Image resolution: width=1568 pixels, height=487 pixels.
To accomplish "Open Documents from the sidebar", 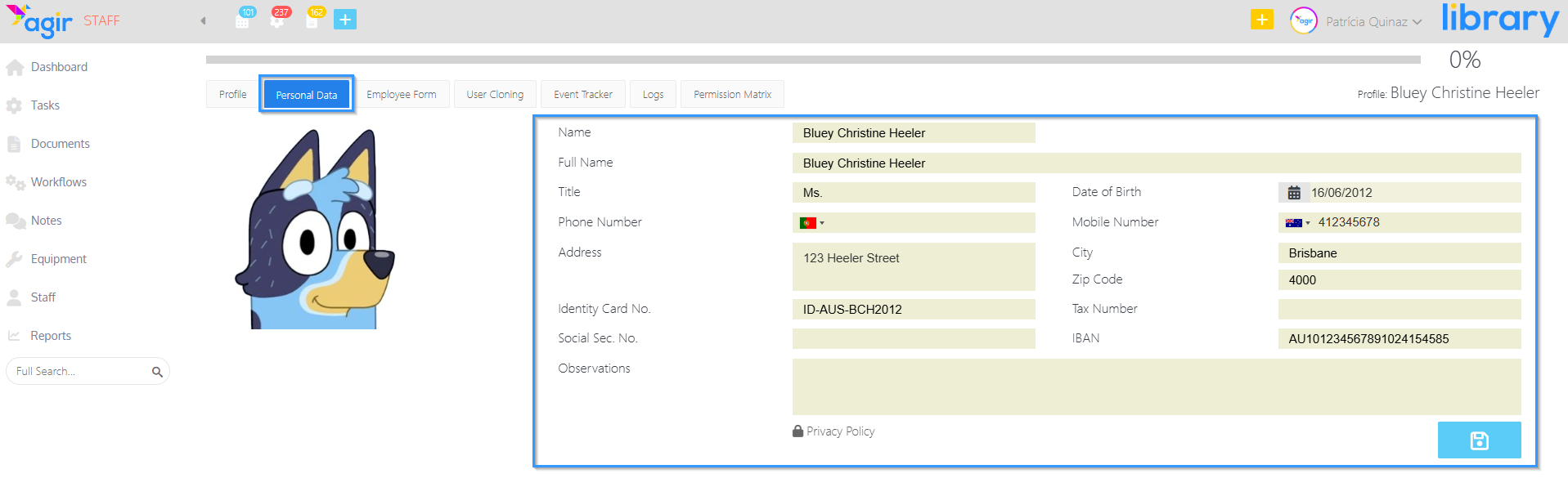I will click(61, 144).
